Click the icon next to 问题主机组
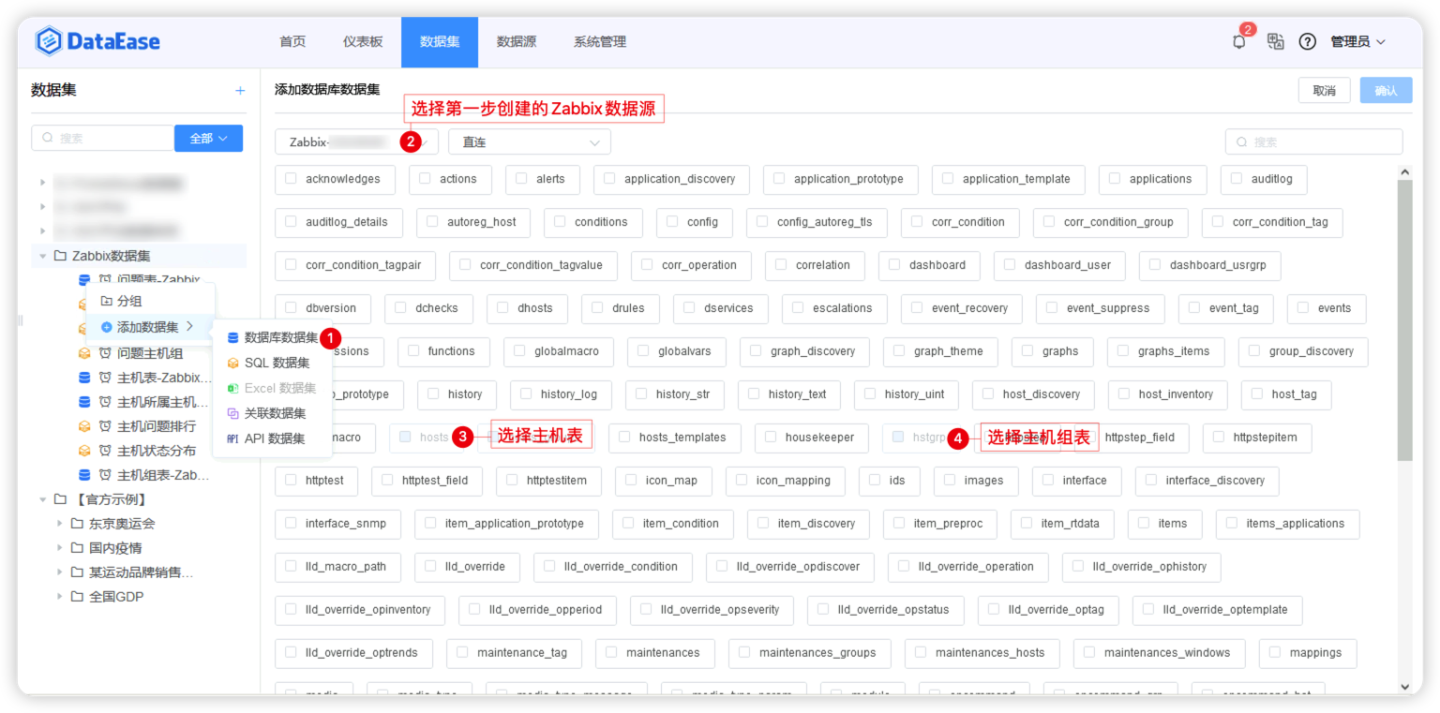The width and height of the screenshot is (1440, 713). pos(85,353)
